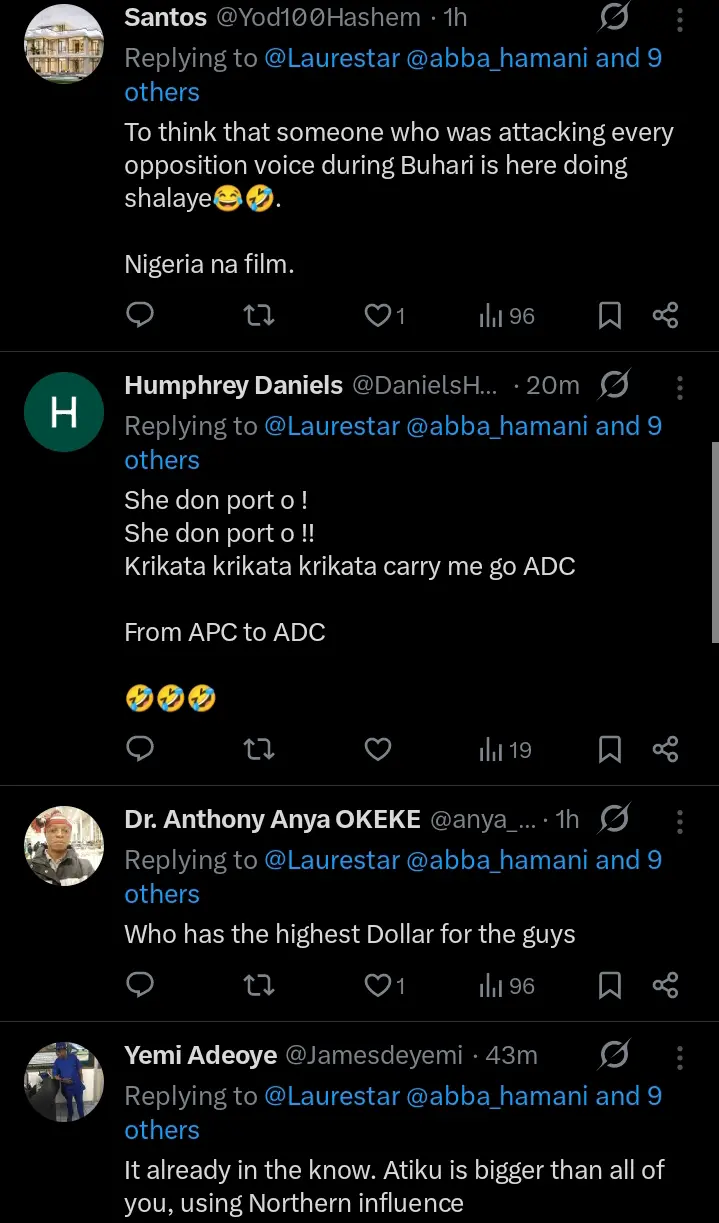Like Santos's tweet

(378, 316)
